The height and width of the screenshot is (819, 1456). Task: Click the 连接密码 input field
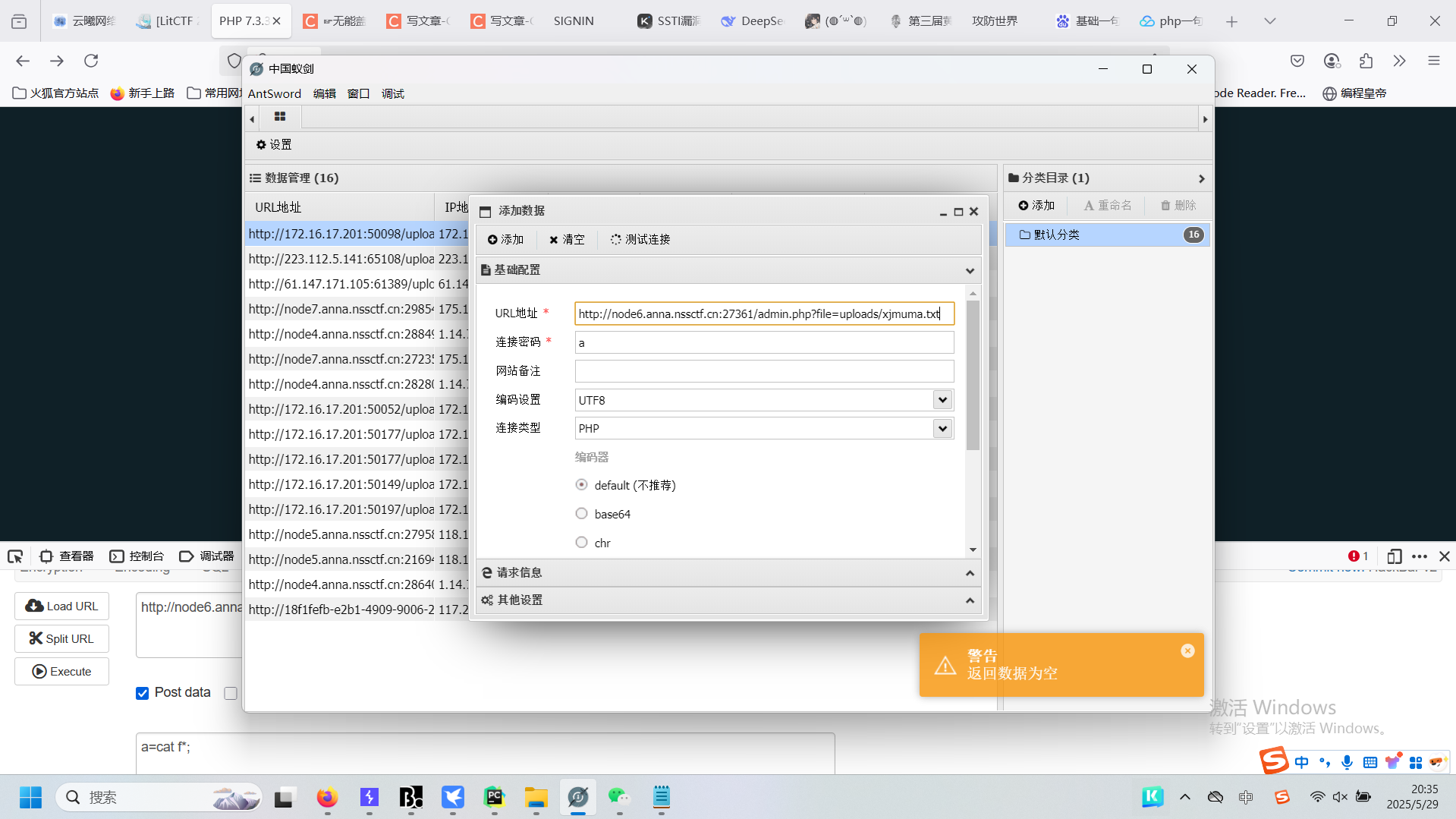(764, 342)
